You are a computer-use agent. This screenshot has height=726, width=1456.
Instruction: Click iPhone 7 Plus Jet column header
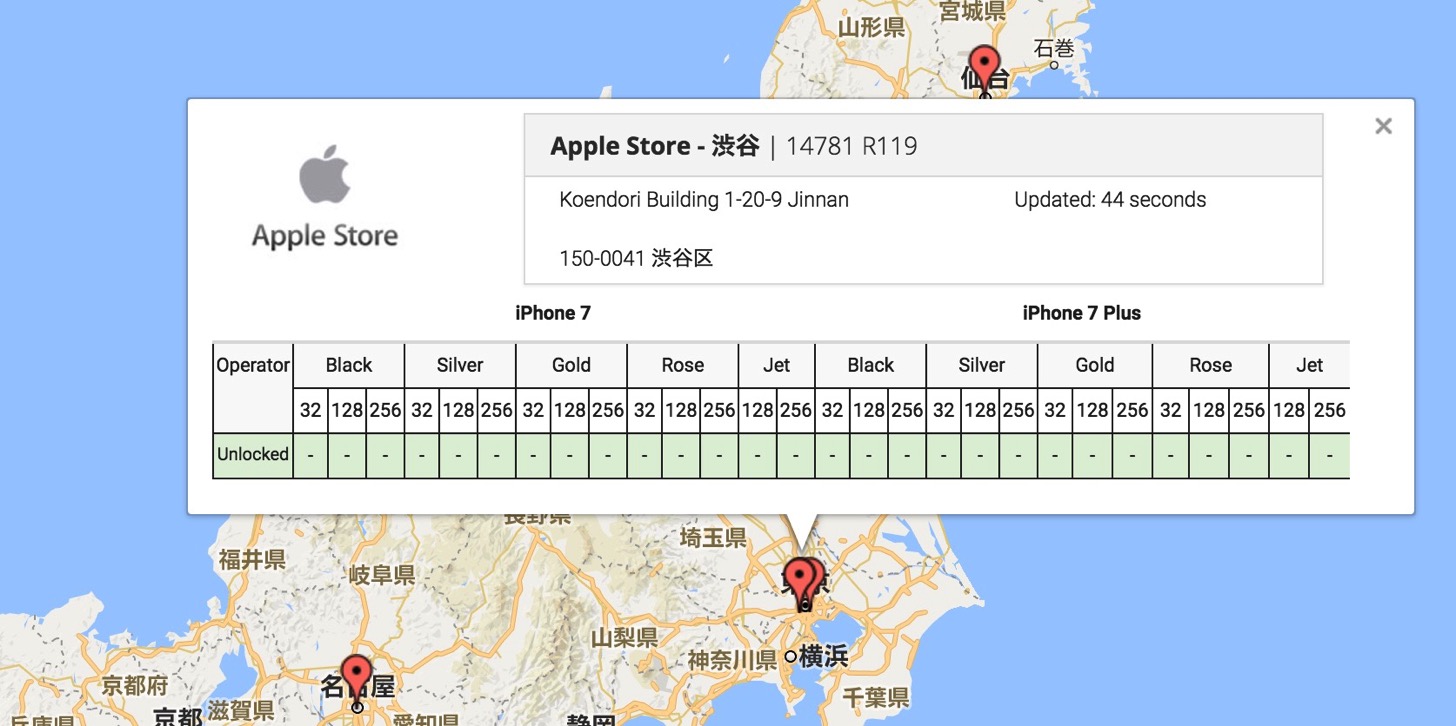click(1310, 365)
